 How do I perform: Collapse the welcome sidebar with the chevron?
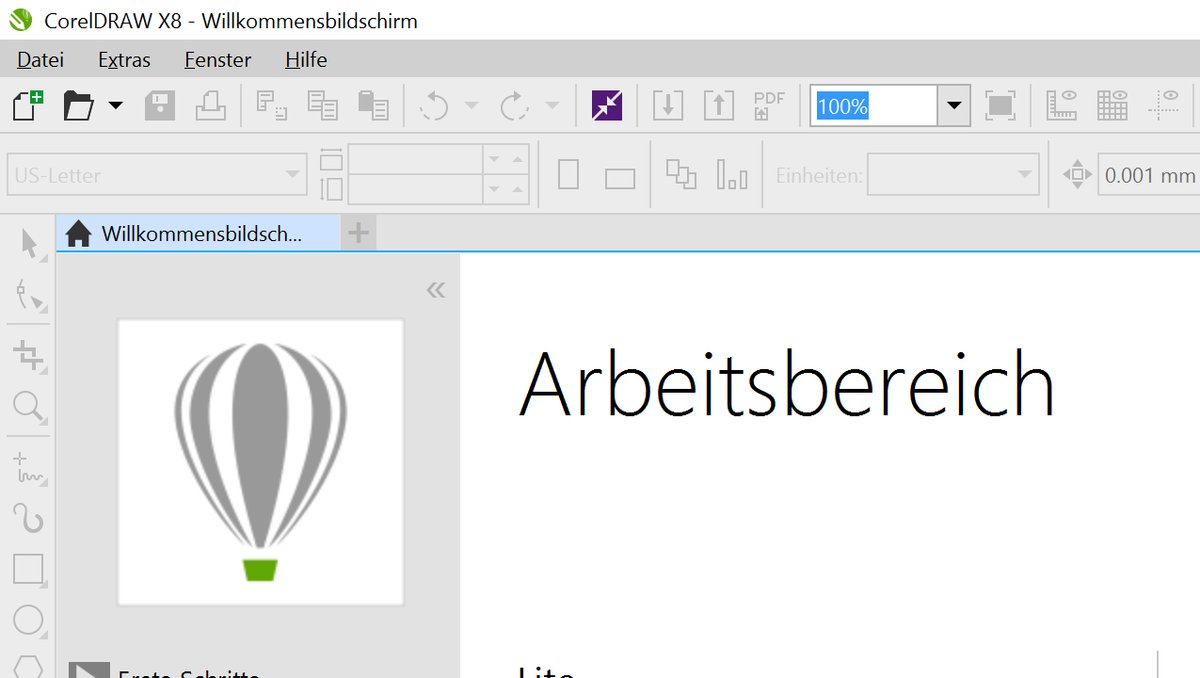(435, 288)
